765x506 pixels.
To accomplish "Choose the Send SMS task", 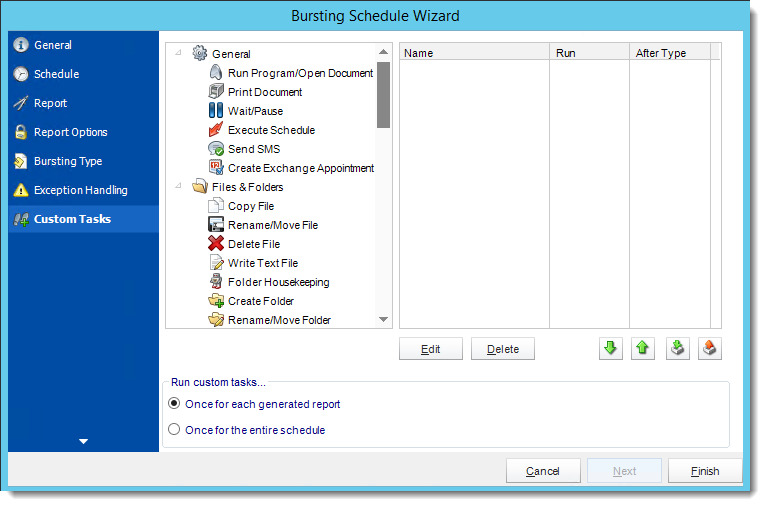I will 254,149.
